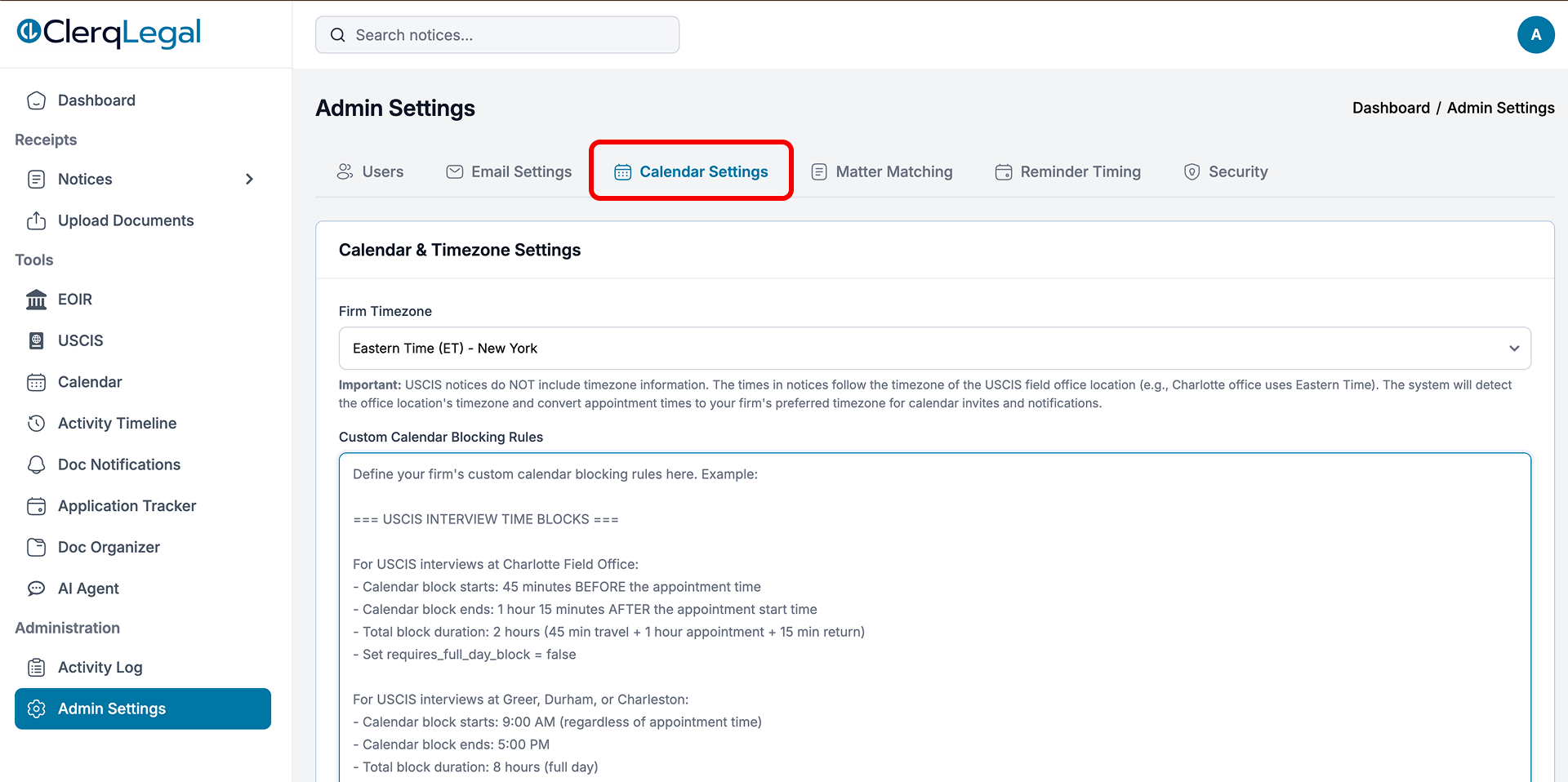Select the Calendar Settings tab
This screenshot has height=782, width=1568.
coord(691,172)
